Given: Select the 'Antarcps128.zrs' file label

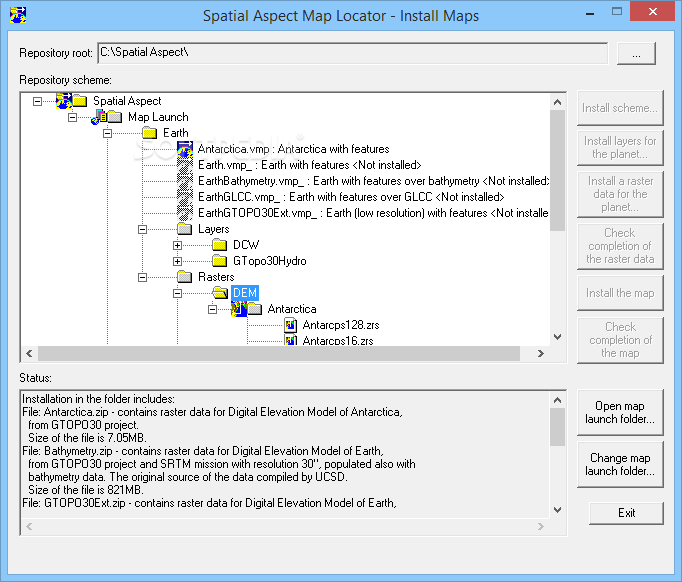Looking at the screenshot, I should [x=341, y=325].
